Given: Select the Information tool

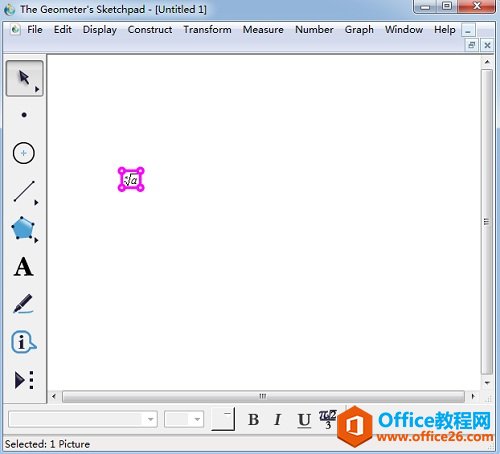Looking at the screenshot, I should click(23, 342).
